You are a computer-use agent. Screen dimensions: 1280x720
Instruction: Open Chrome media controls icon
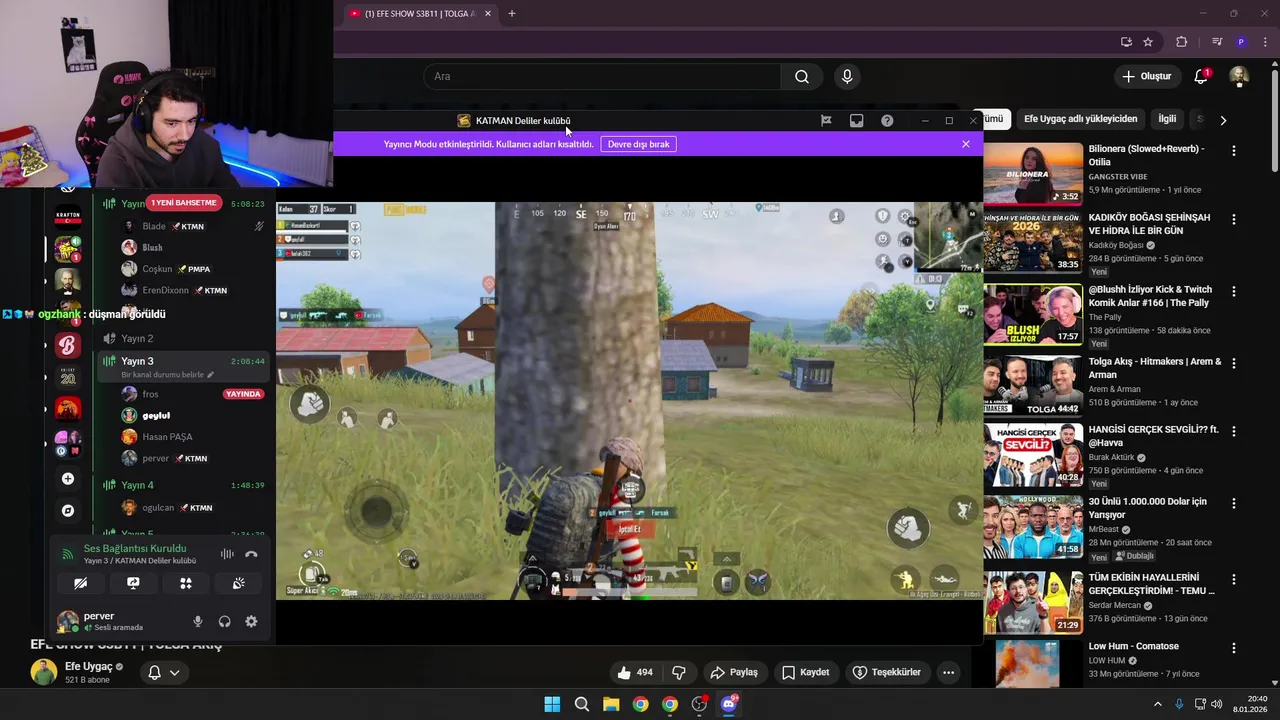pos(1217,42)
